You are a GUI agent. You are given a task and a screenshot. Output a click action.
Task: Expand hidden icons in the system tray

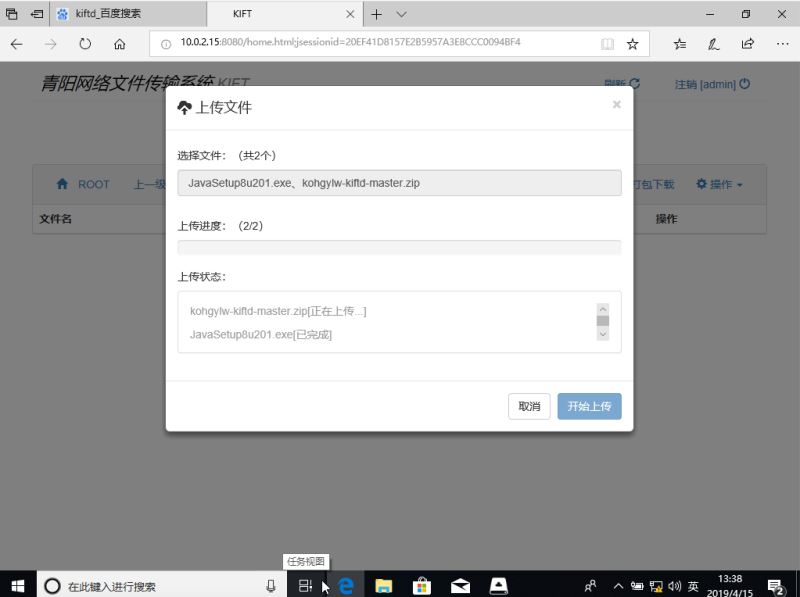[618, 586]
